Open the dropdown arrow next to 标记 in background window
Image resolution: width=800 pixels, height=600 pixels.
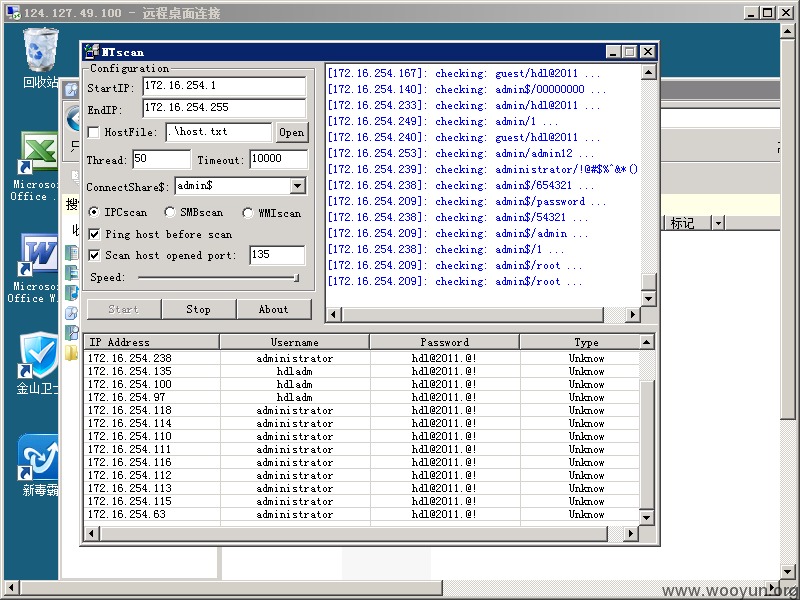pyautogui.click(x=718, y=223)
